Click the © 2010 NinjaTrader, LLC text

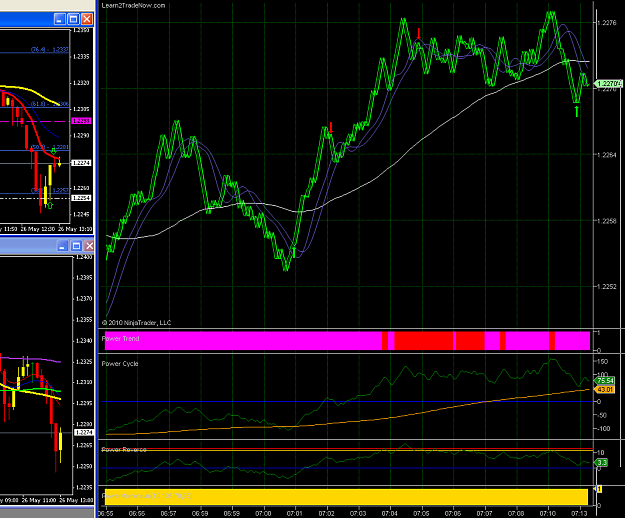(x=136, y=323)
